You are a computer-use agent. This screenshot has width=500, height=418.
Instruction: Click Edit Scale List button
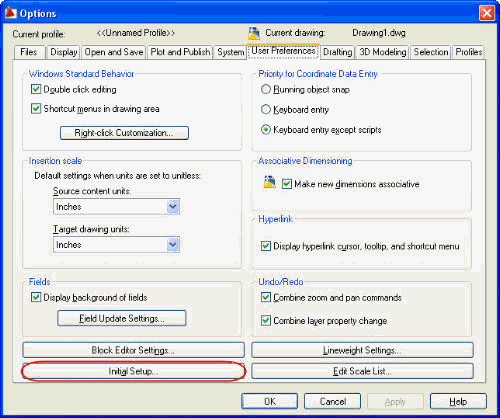click(x=362, y=371)
